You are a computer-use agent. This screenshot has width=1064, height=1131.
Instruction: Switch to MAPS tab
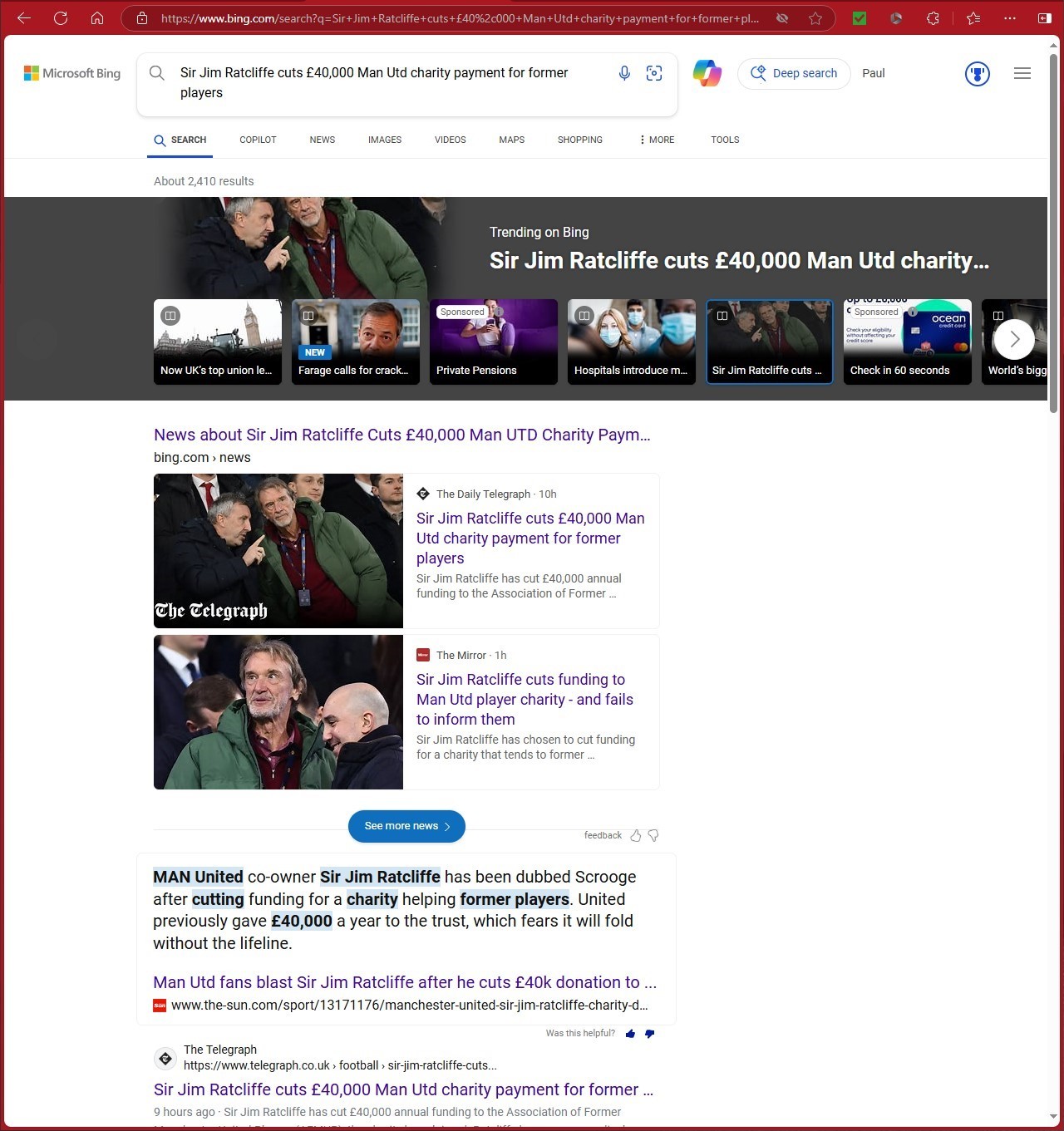(512, 140)
